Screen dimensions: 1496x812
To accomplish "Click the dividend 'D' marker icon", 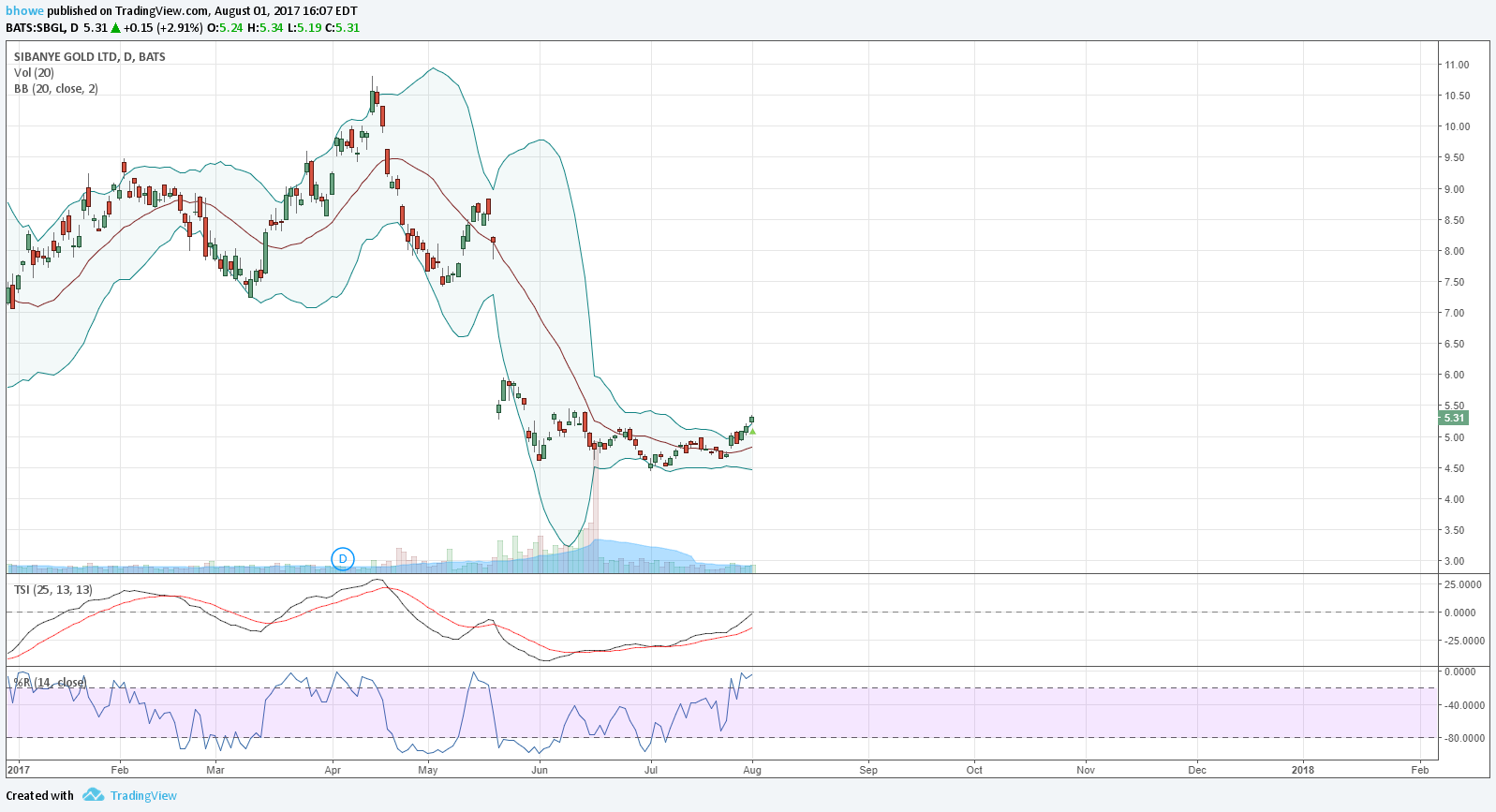I will point(343,559).
